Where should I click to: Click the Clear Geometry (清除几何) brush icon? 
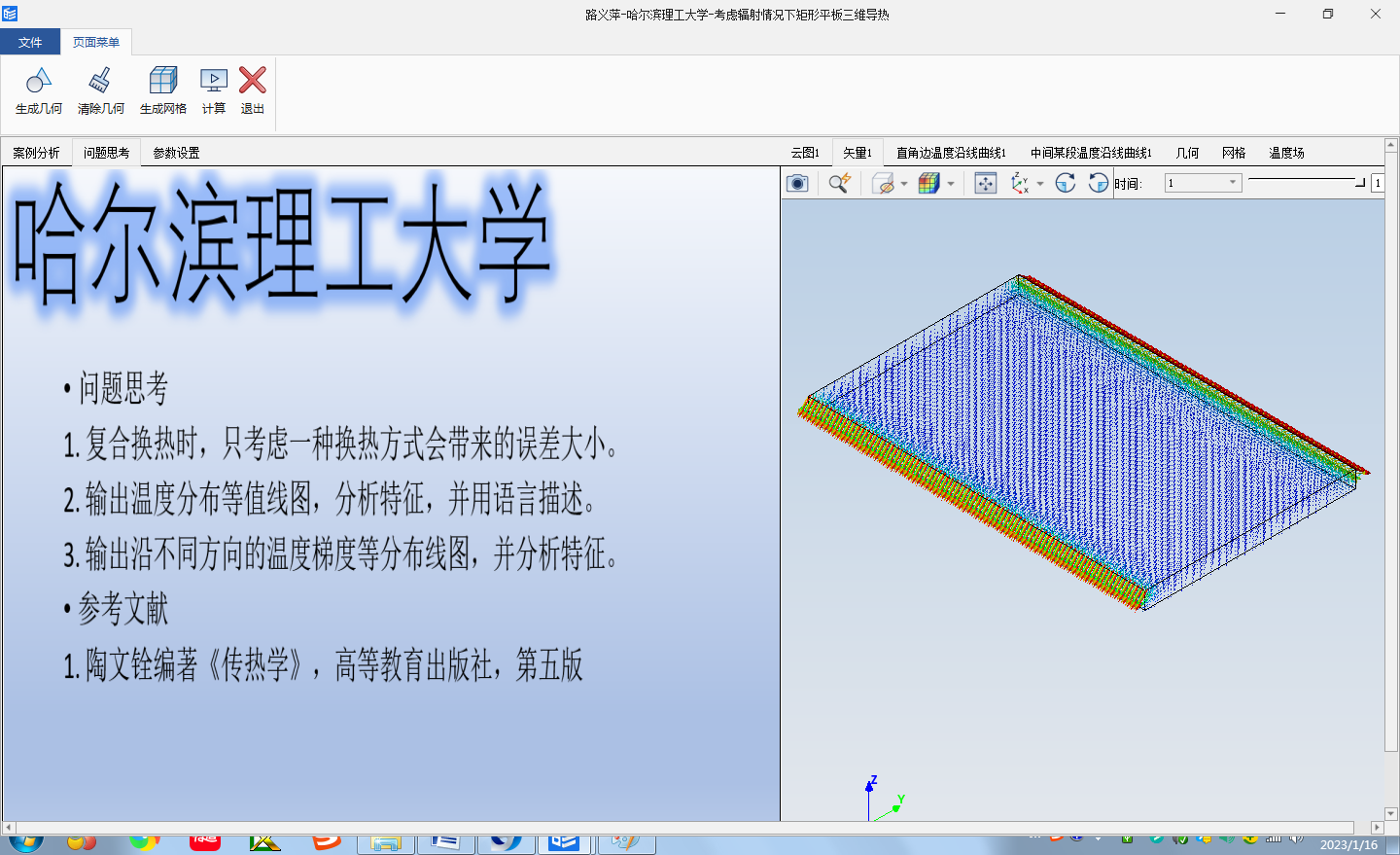(100, 81)
